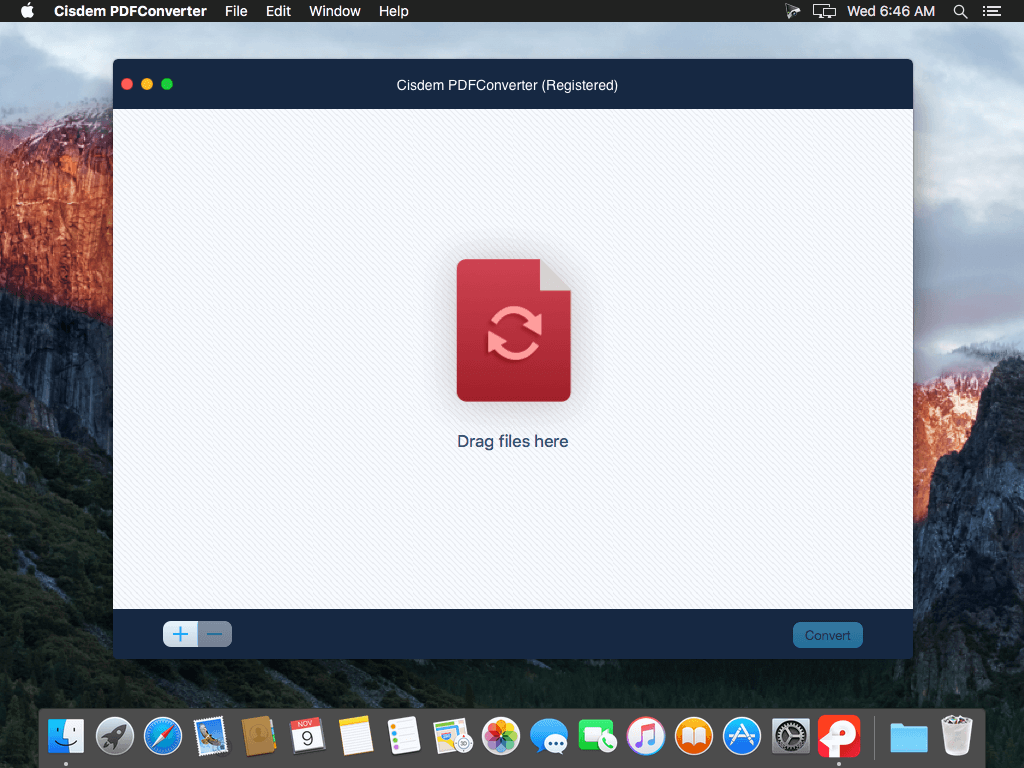The height and width of the screenshot is (768, 1024).
Task: Click the plus button to add files
Action: point(180,634)
